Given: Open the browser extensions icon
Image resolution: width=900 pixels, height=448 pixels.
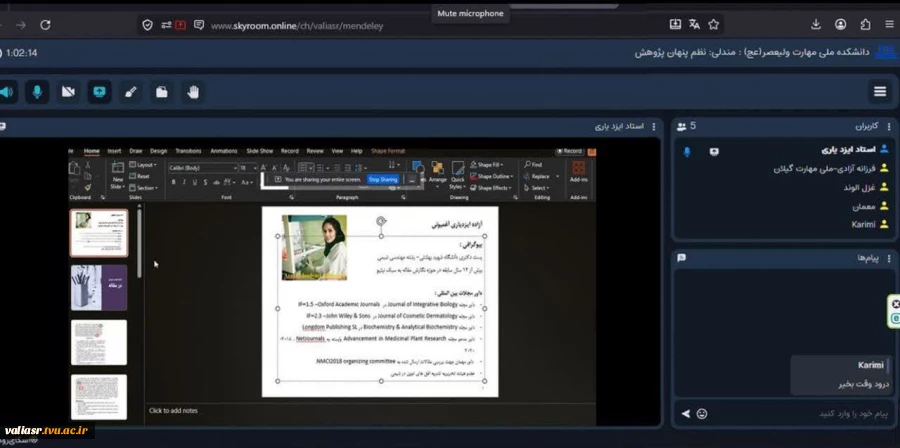Looking at the screenshot, I should pyautogui.click(x=866, y=24).
